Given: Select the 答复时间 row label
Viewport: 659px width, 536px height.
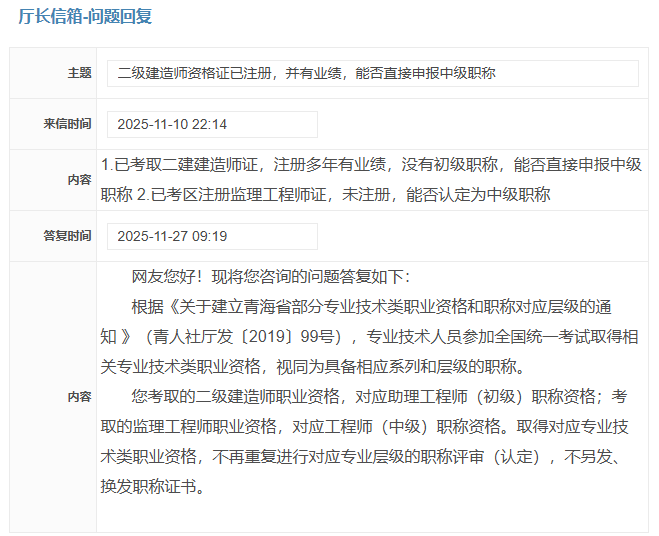Looking at the screenshot, I should [67, 236].
